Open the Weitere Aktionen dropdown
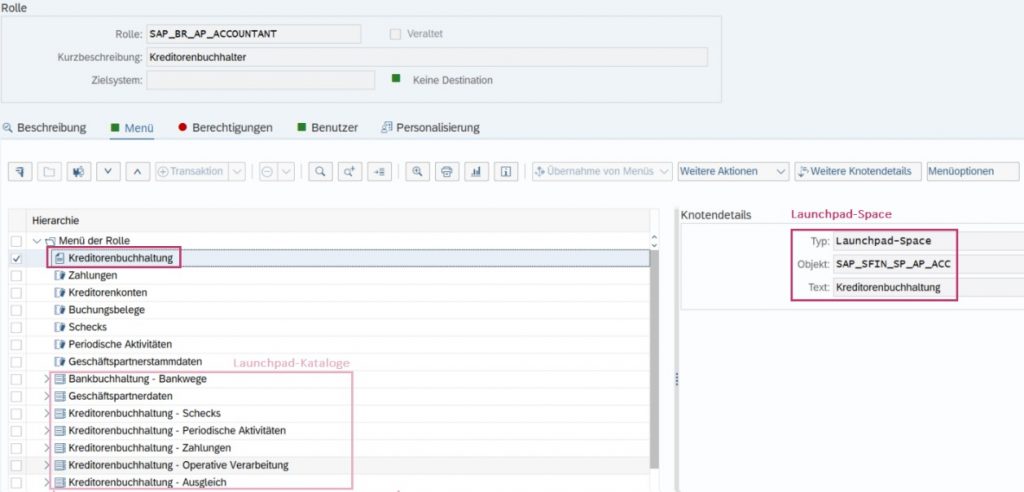Image resolution: width=1024 pixels, height=492 pixels. coord(733,172)
